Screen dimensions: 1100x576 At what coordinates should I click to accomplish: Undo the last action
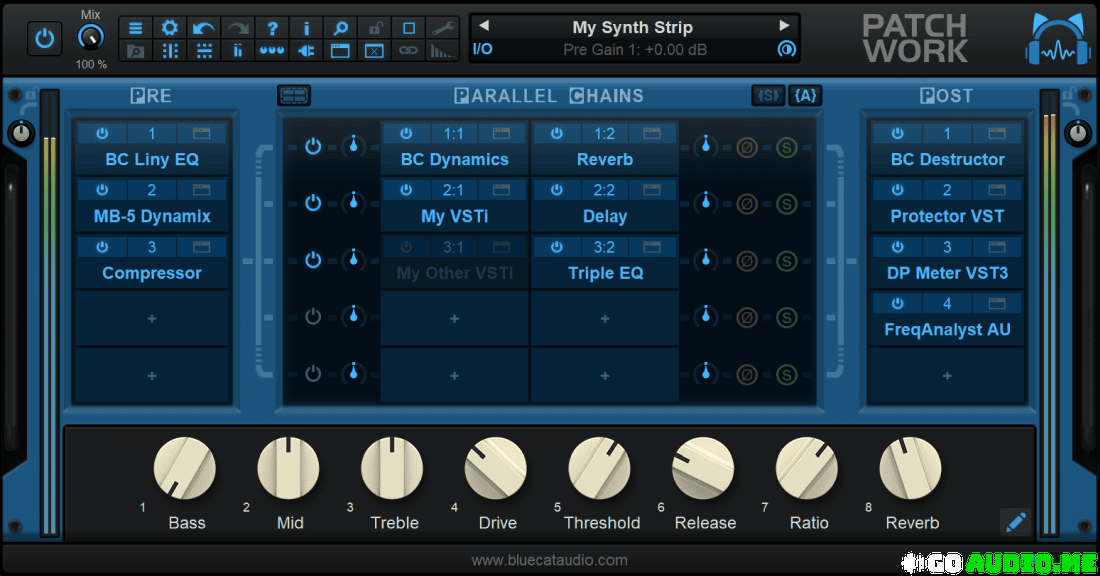tap(203, 28)
